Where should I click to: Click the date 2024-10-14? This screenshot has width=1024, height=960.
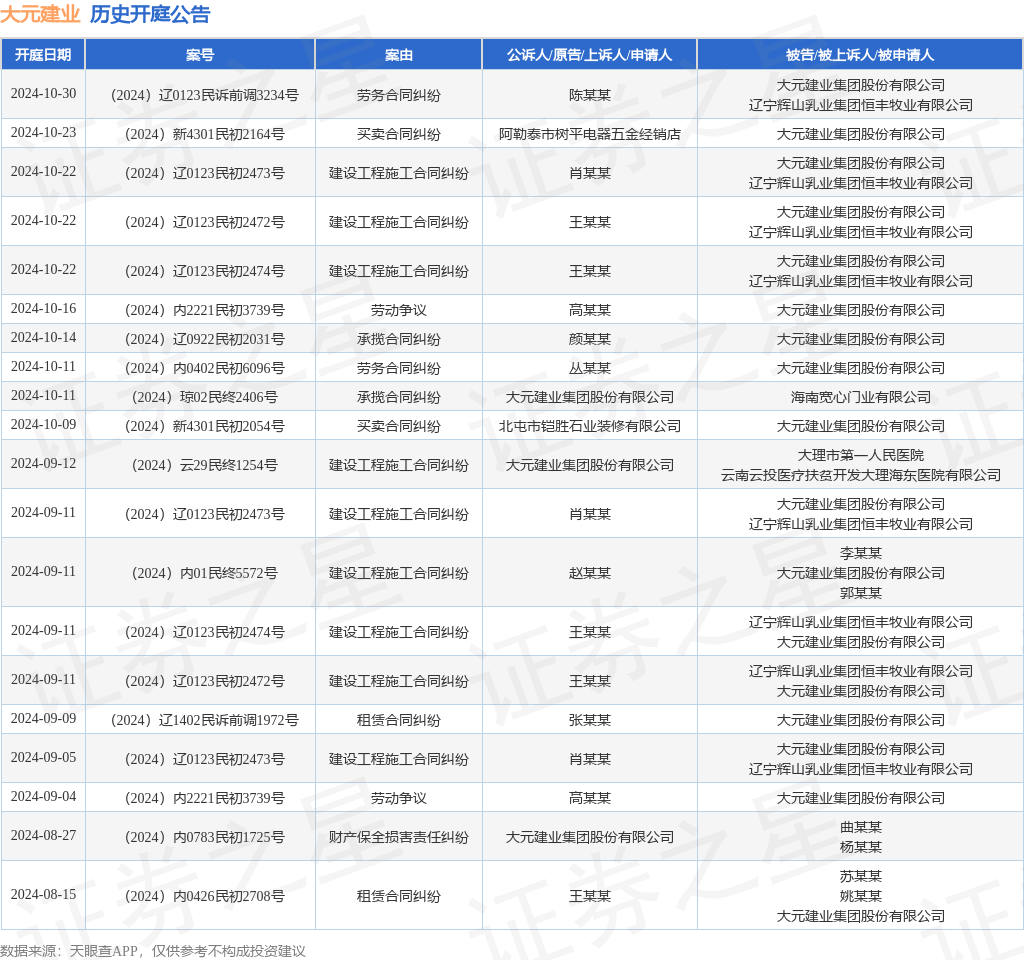43,337
